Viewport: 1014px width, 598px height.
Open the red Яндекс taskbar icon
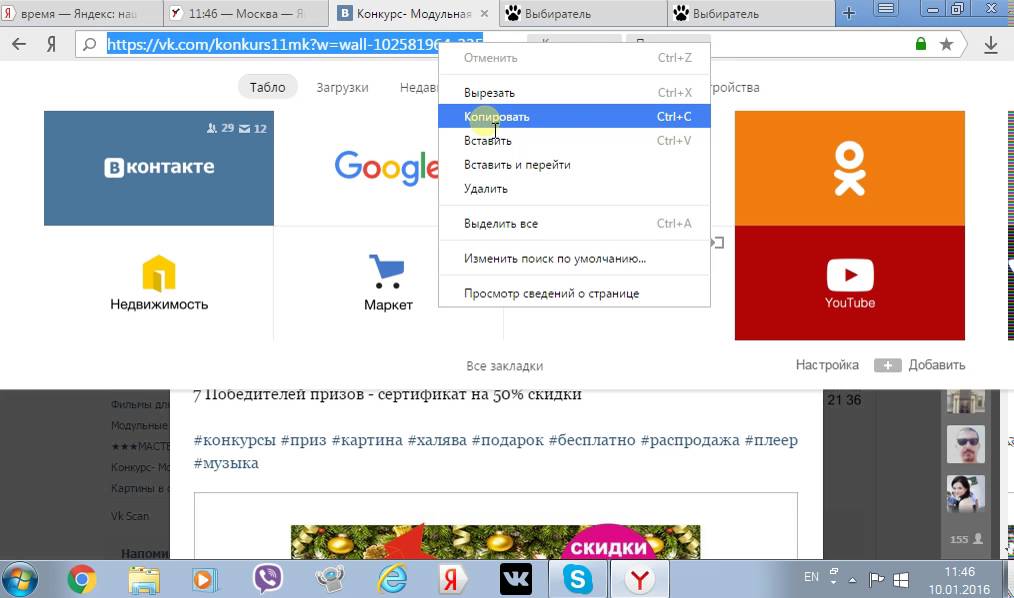(453, 579)
